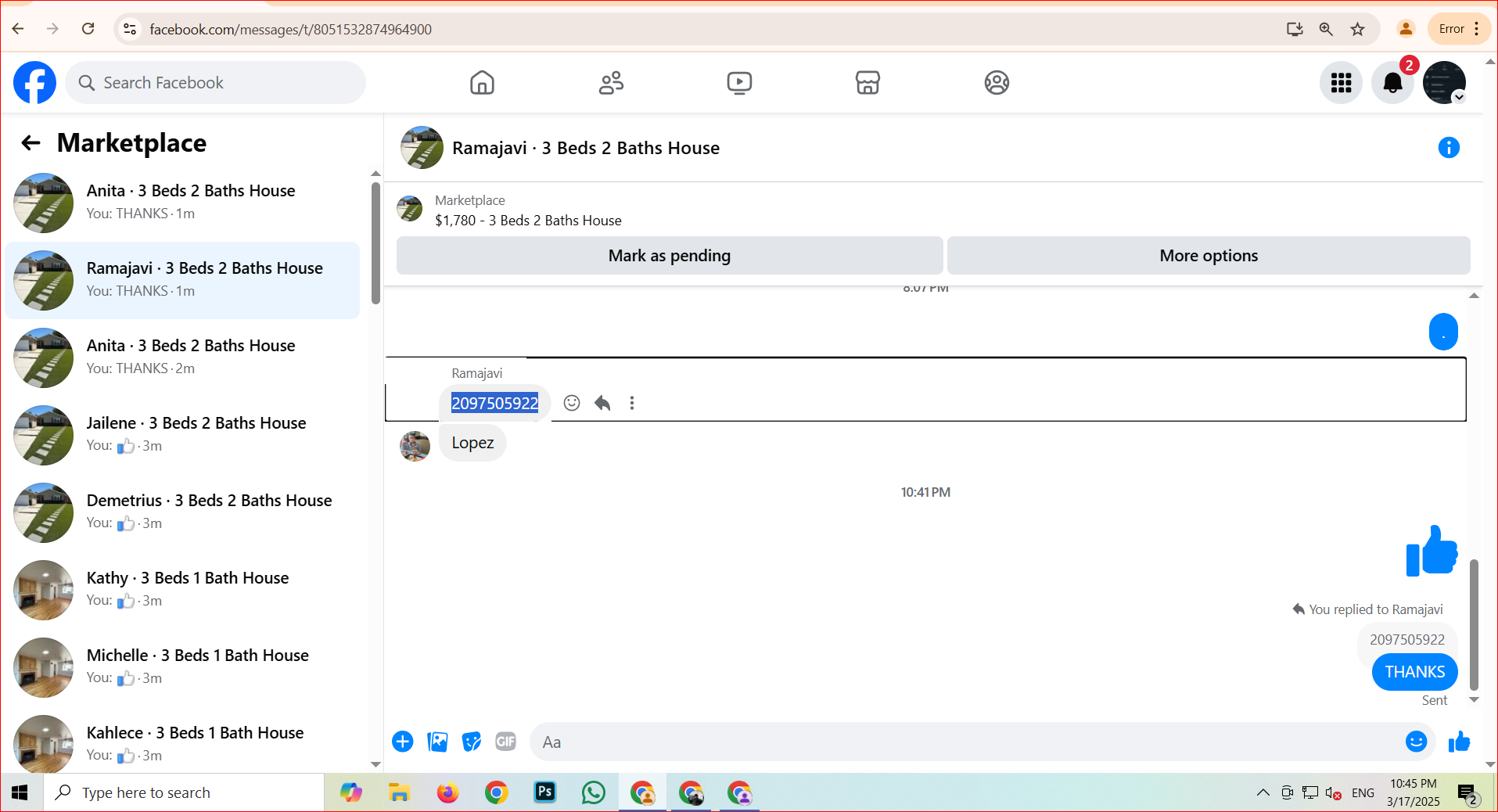React to the 2097505922 message
Screen dimensions: 1498x812
point(572,403)
